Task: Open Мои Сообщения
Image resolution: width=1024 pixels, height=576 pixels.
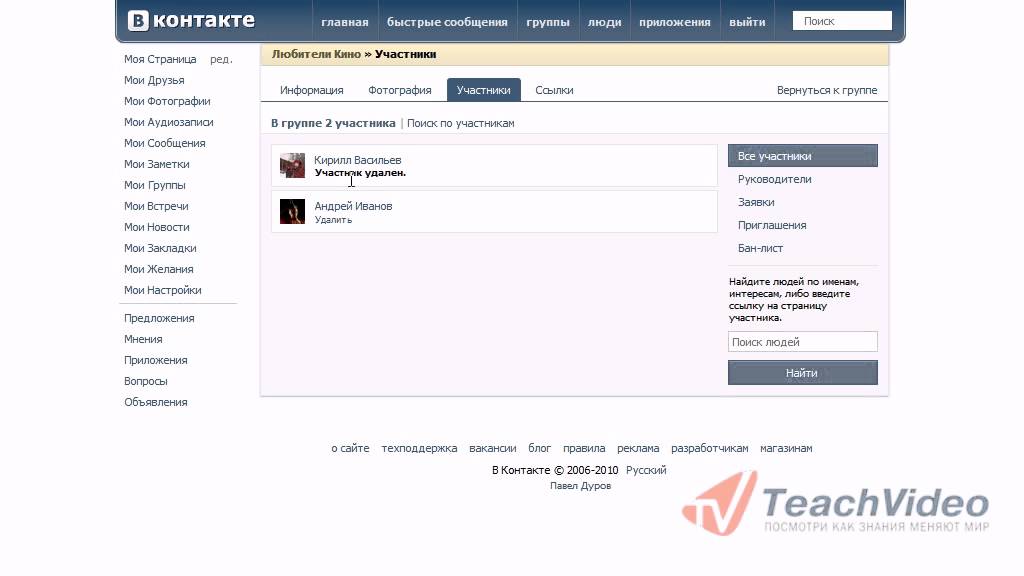Action: [x=165, y=143]
